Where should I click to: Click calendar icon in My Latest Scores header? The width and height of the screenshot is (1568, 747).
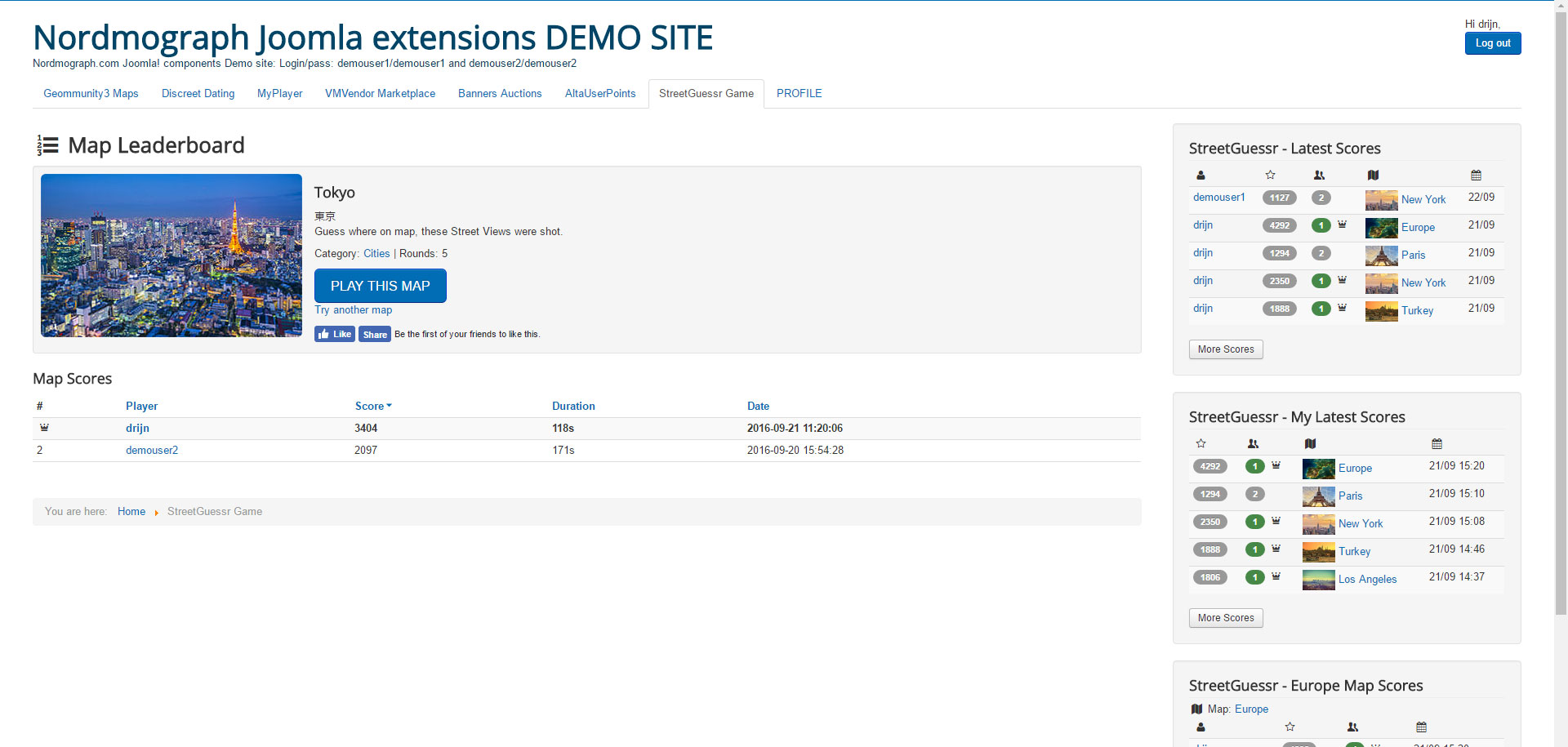point(1437,444)
